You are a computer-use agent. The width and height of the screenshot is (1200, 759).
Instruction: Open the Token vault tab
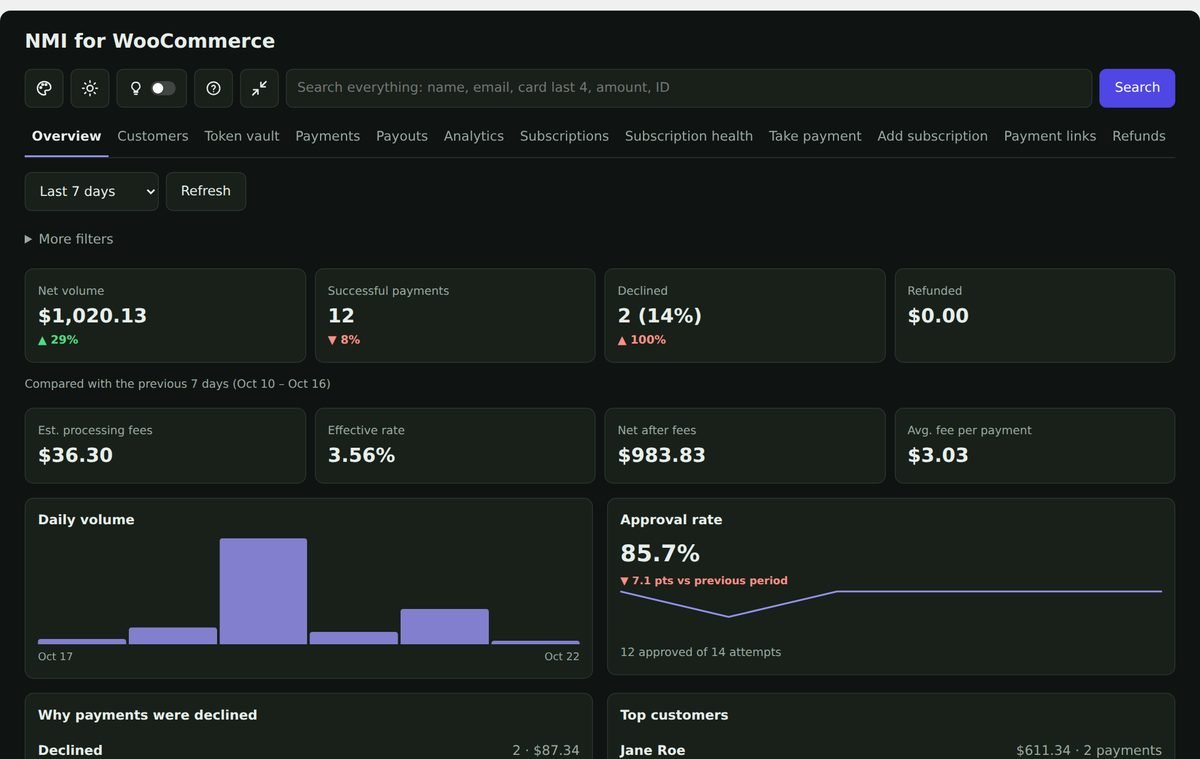coord(242,136)
